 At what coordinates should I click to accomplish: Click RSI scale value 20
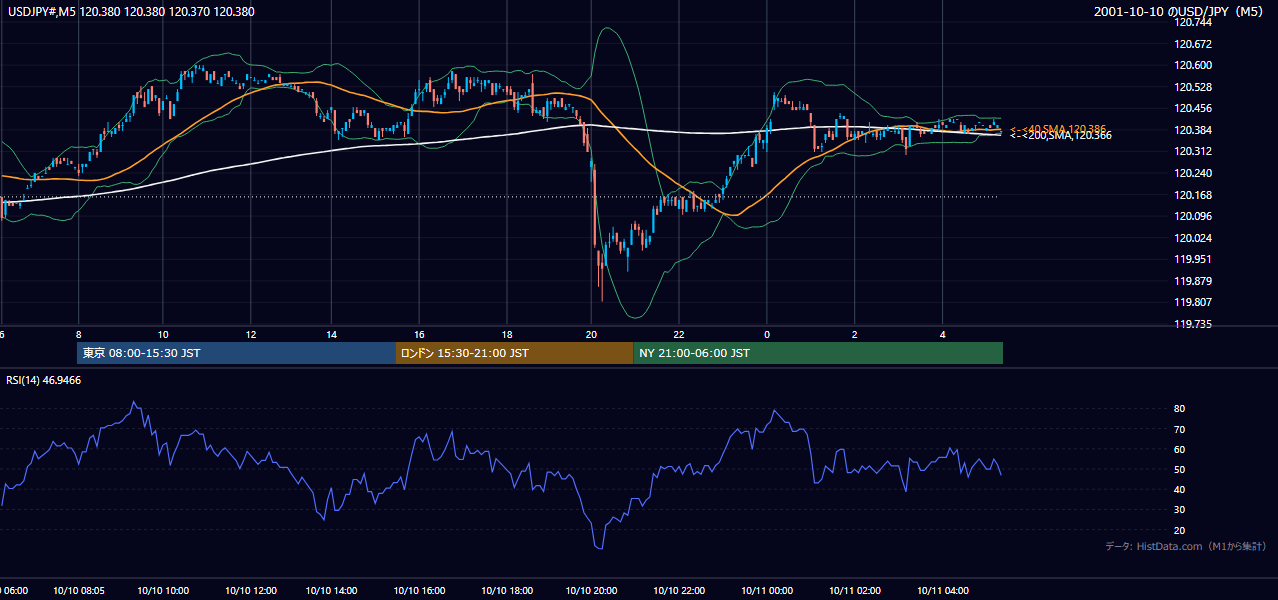[1180, 530]
